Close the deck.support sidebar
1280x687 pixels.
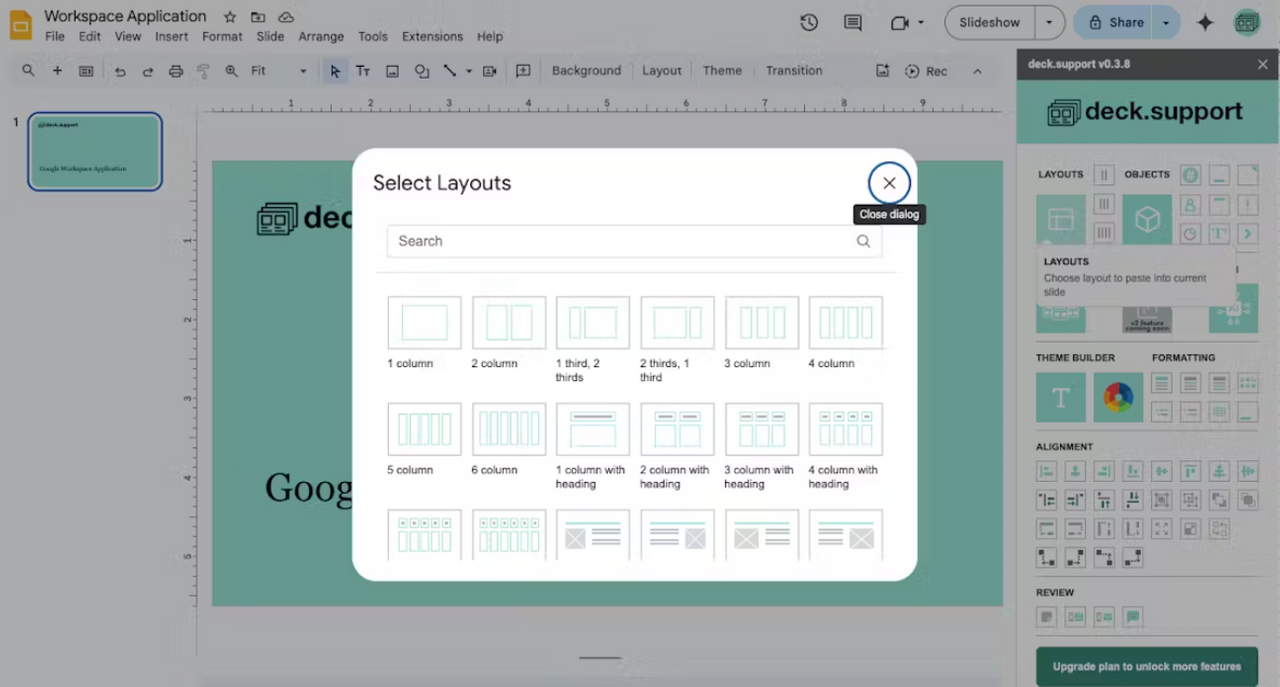point(1262,64)
